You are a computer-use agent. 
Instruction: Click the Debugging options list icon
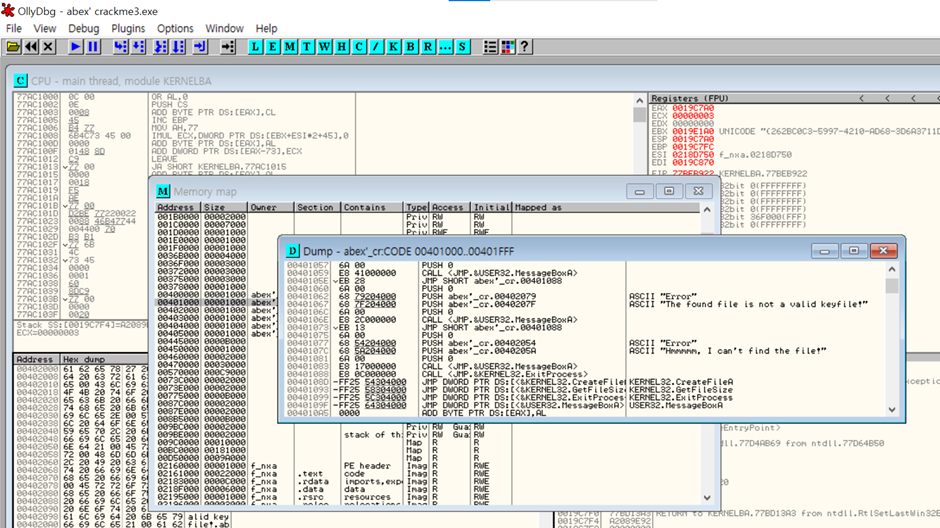[x=490, y=47]
